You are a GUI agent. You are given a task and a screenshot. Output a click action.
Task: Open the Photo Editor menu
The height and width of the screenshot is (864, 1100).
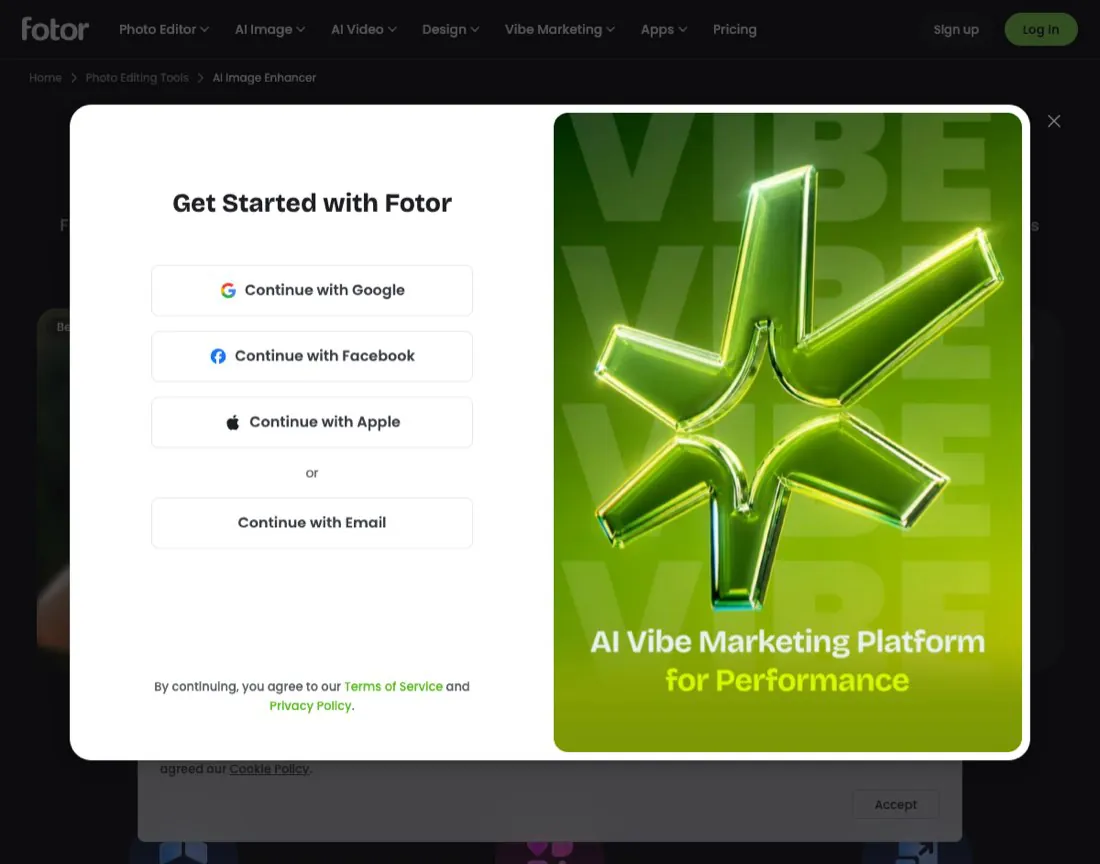(163, 29)
